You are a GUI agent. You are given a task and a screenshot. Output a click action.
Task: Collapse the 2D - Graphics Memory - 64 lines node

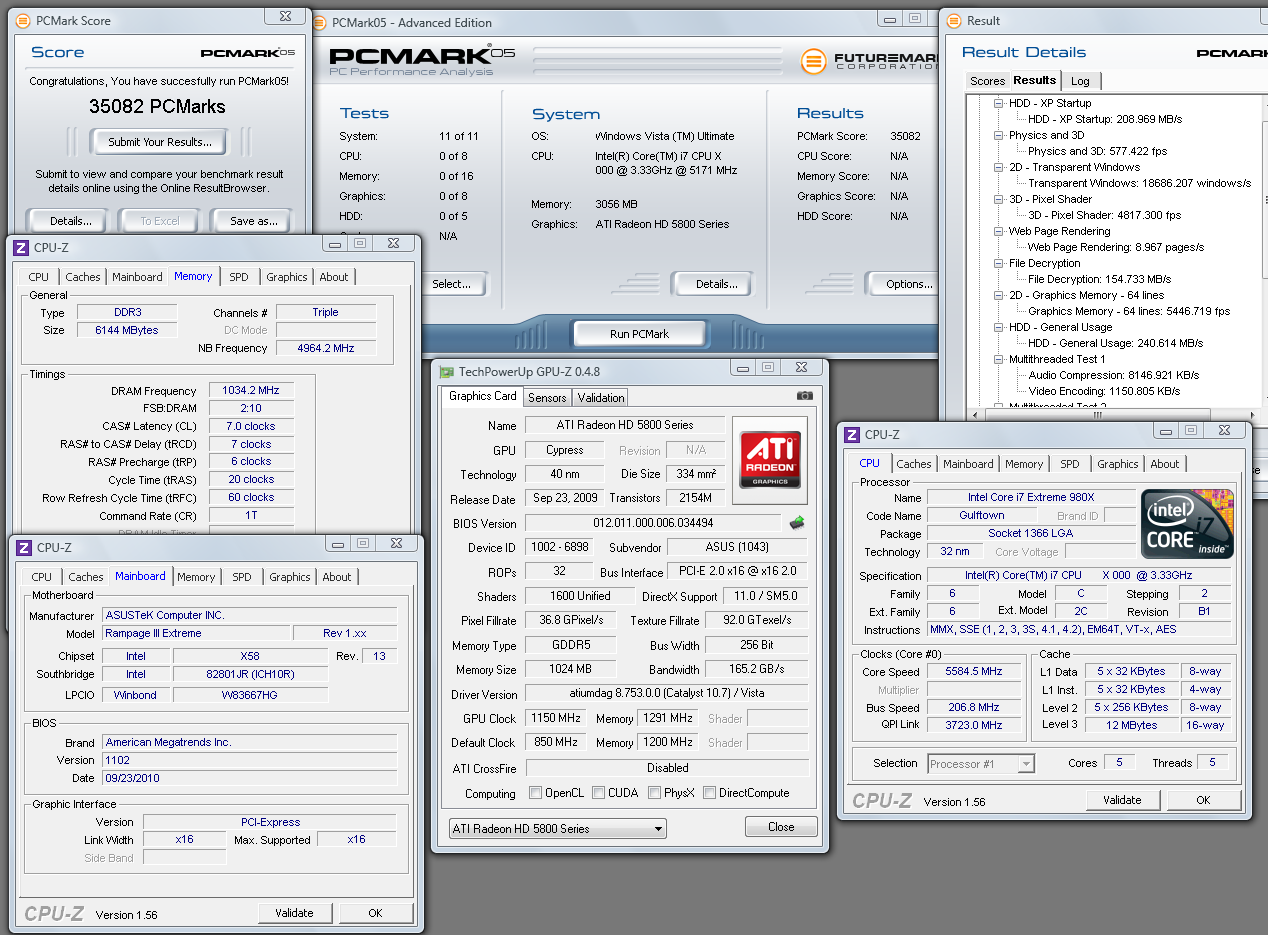[998, 295]
